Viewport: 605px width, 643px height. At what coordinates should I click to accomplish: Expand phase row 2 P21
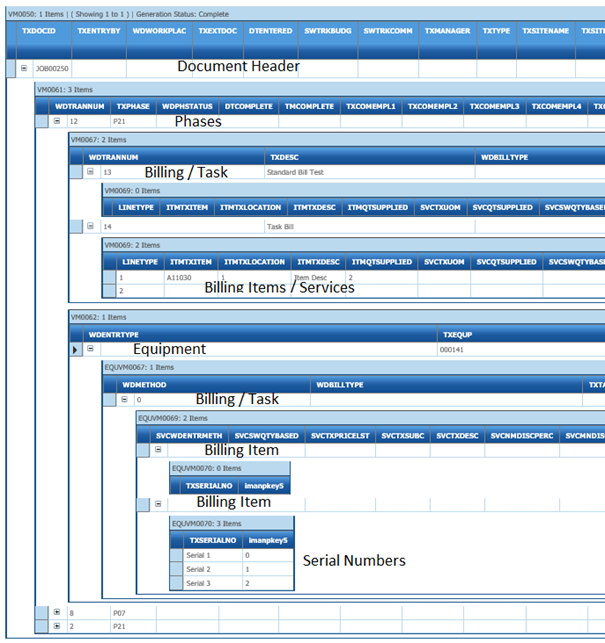point(58,626)
